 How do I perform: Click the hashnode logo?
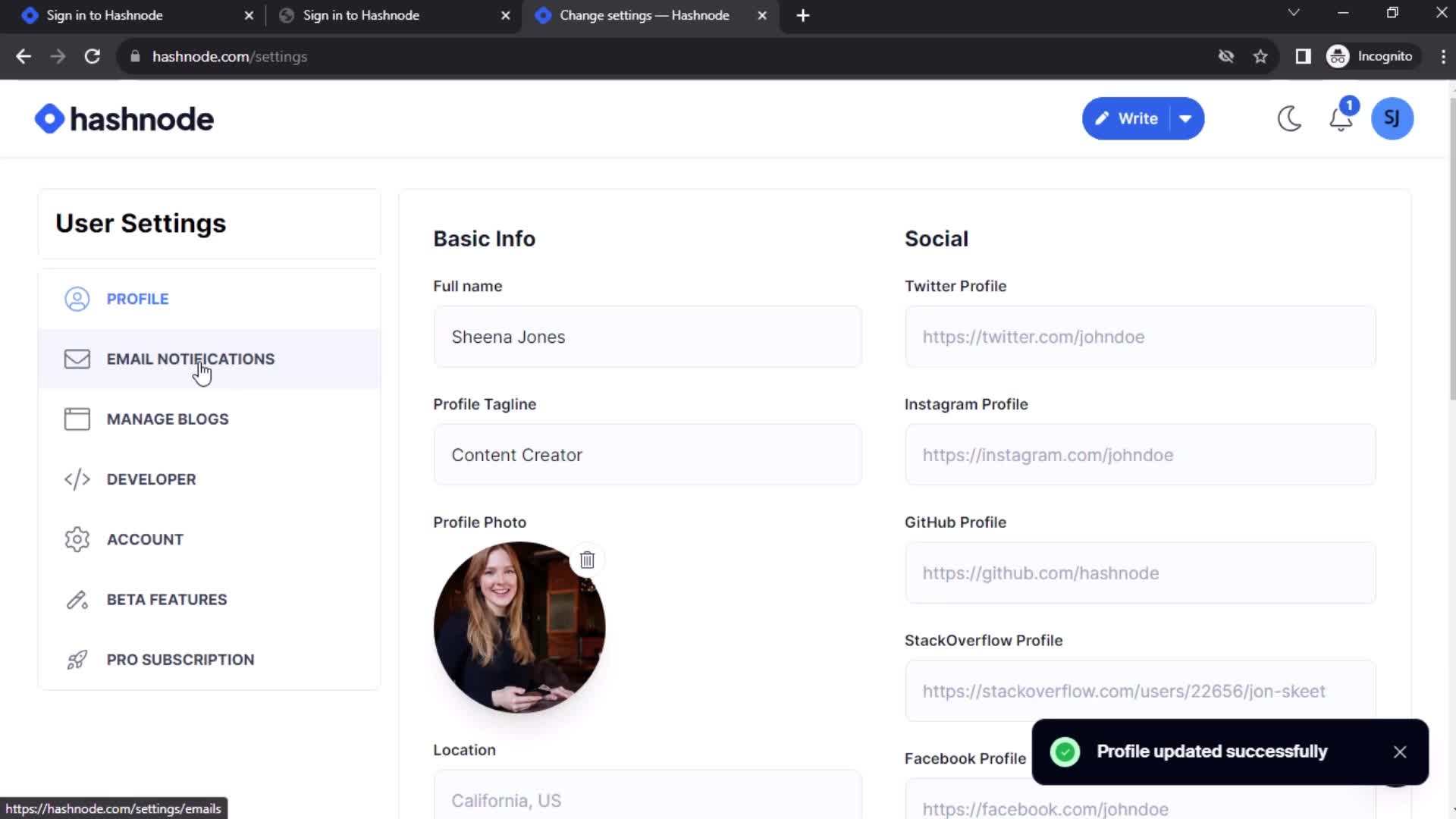pyautogui.click(x=124, y=119)
